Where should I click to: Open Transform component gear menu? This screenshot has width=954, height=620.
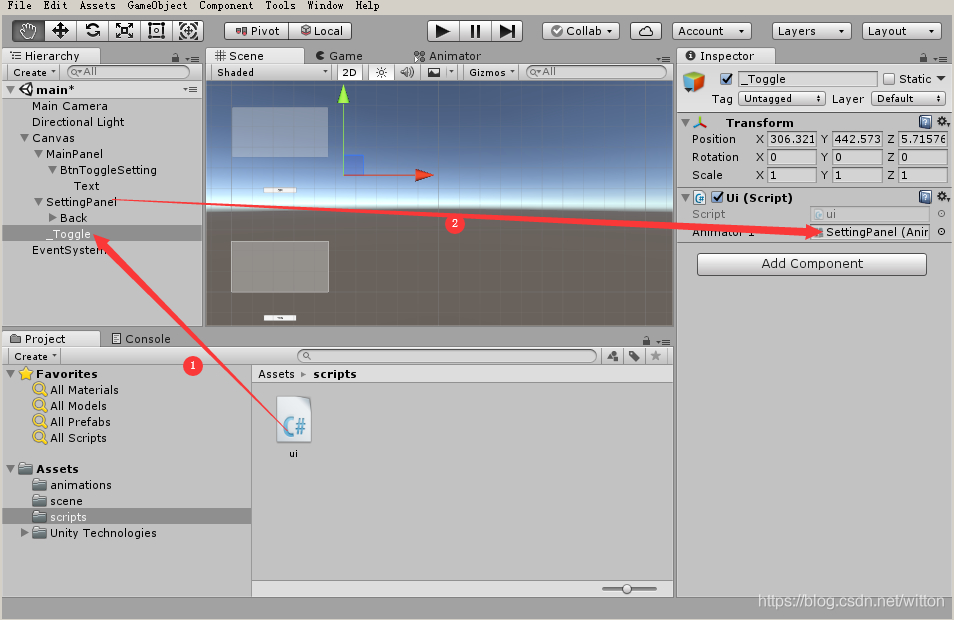tap(942, 122)
